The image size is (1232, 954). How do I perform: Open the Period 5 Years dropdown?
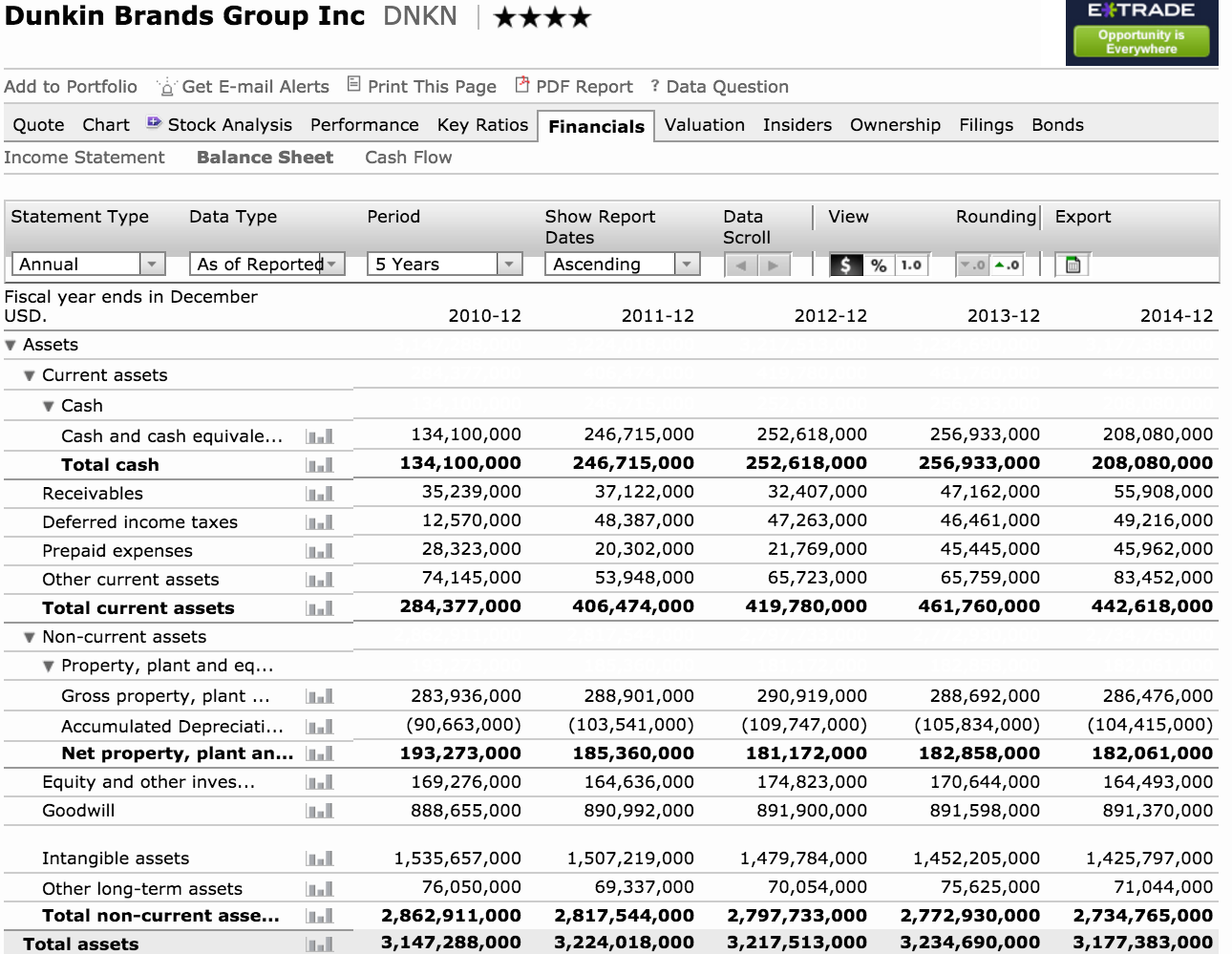pos(445,264)
